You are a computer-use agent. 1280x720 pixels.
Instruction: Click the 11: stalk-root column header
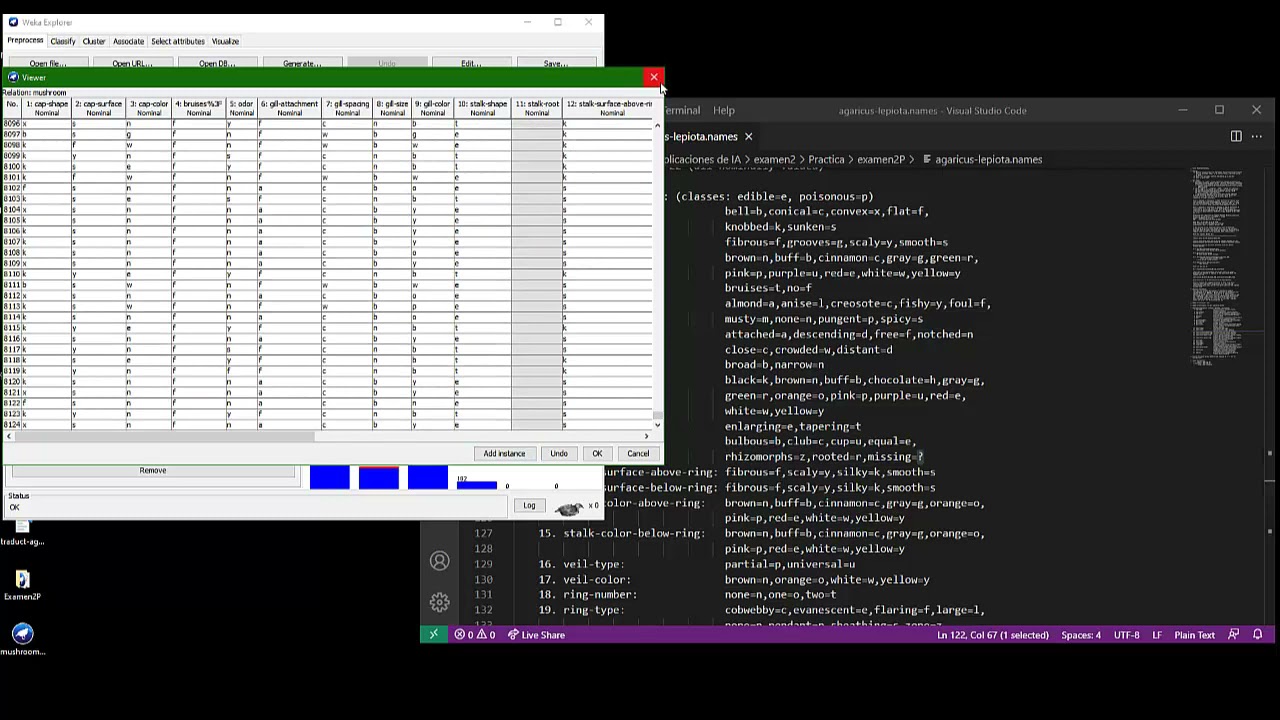click(537, 108)
